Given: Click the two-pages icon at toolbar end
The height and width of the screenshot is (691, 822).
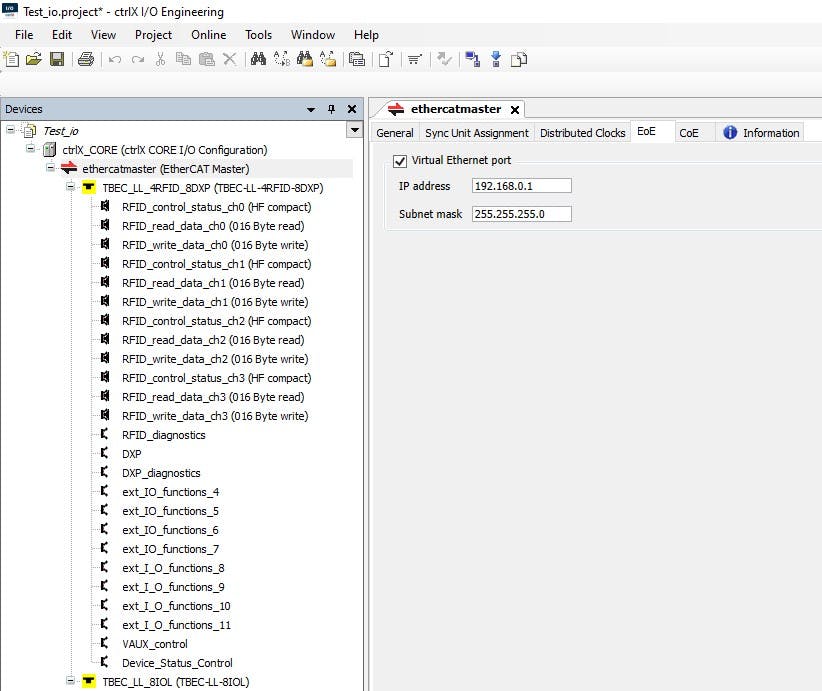Looking at the screenshot, I should 519,59.
